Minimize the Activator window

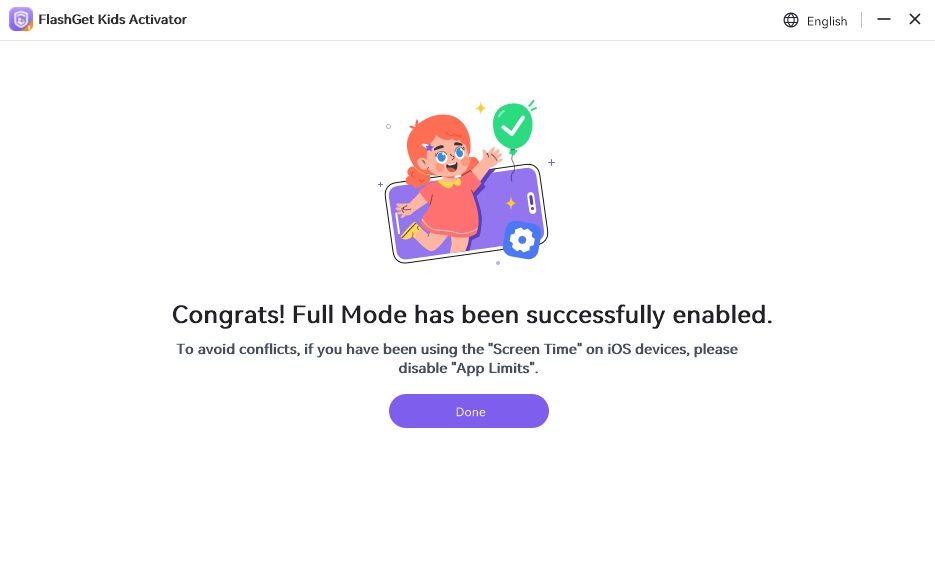(x=884, y=19)
